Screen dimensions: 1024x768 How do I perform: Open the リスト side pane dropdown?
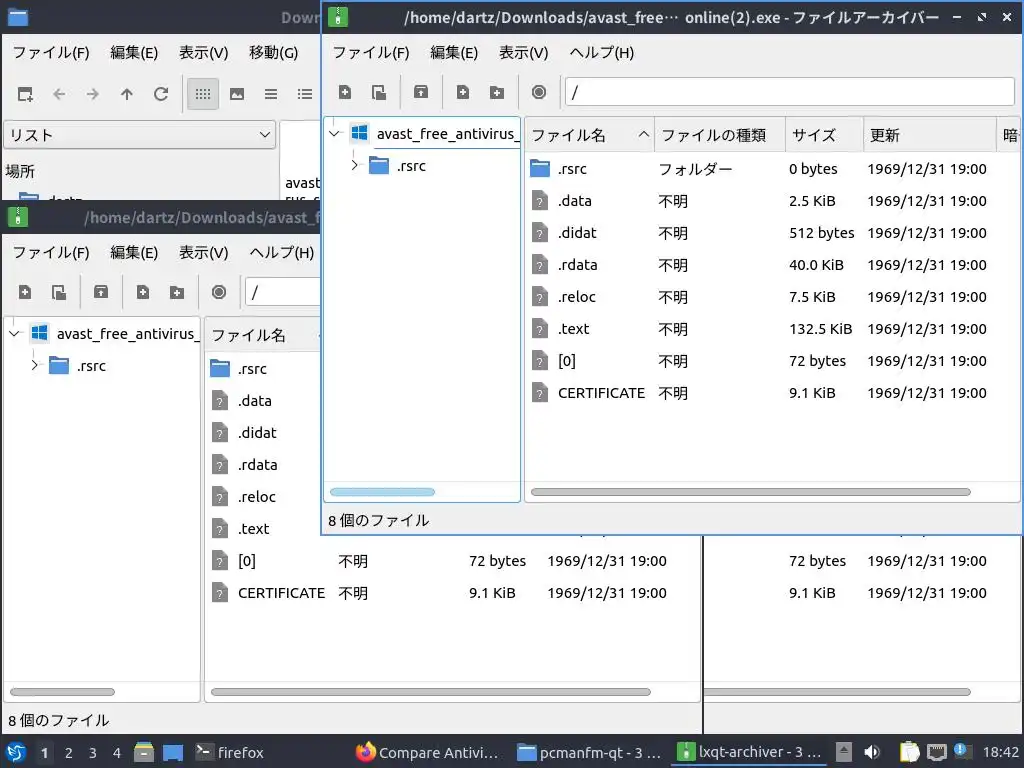[x=140, y=135]
